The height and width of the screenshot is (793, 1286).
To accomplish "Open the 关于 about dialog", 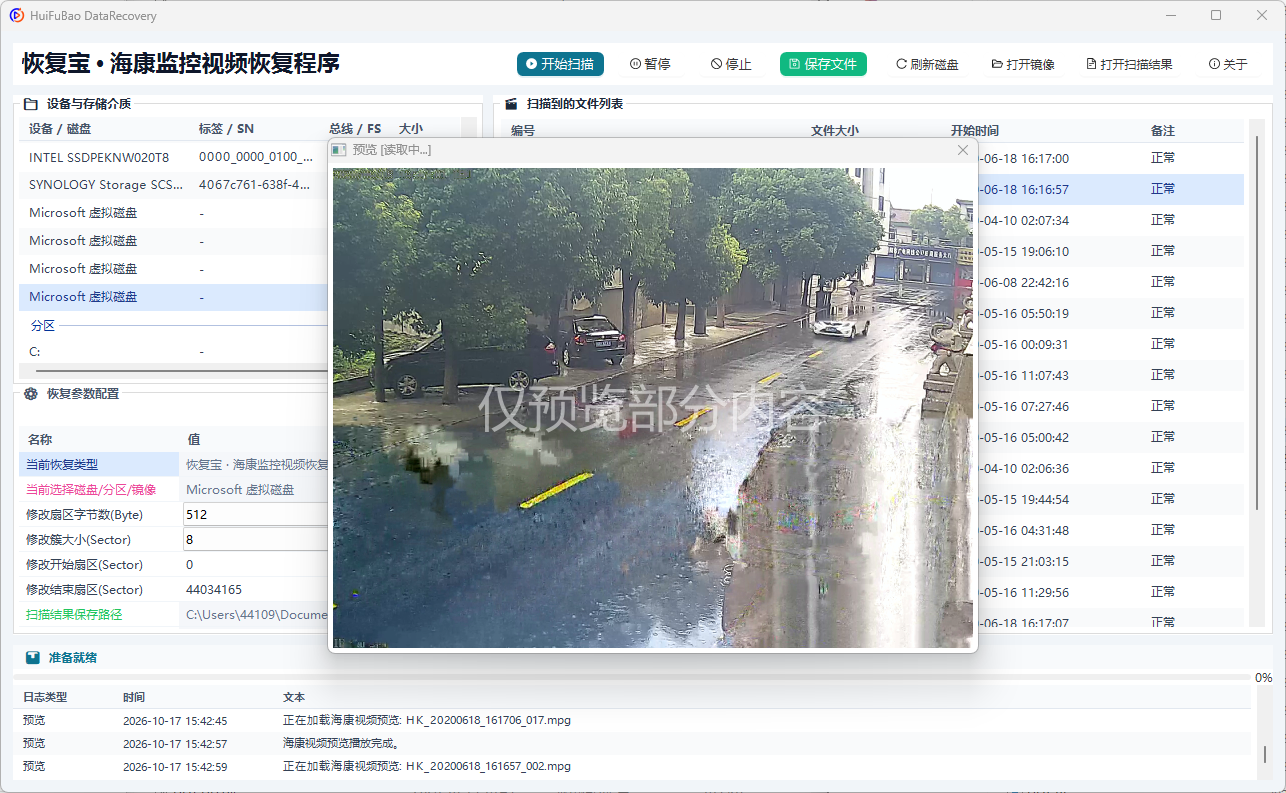I will [1228, 64].
